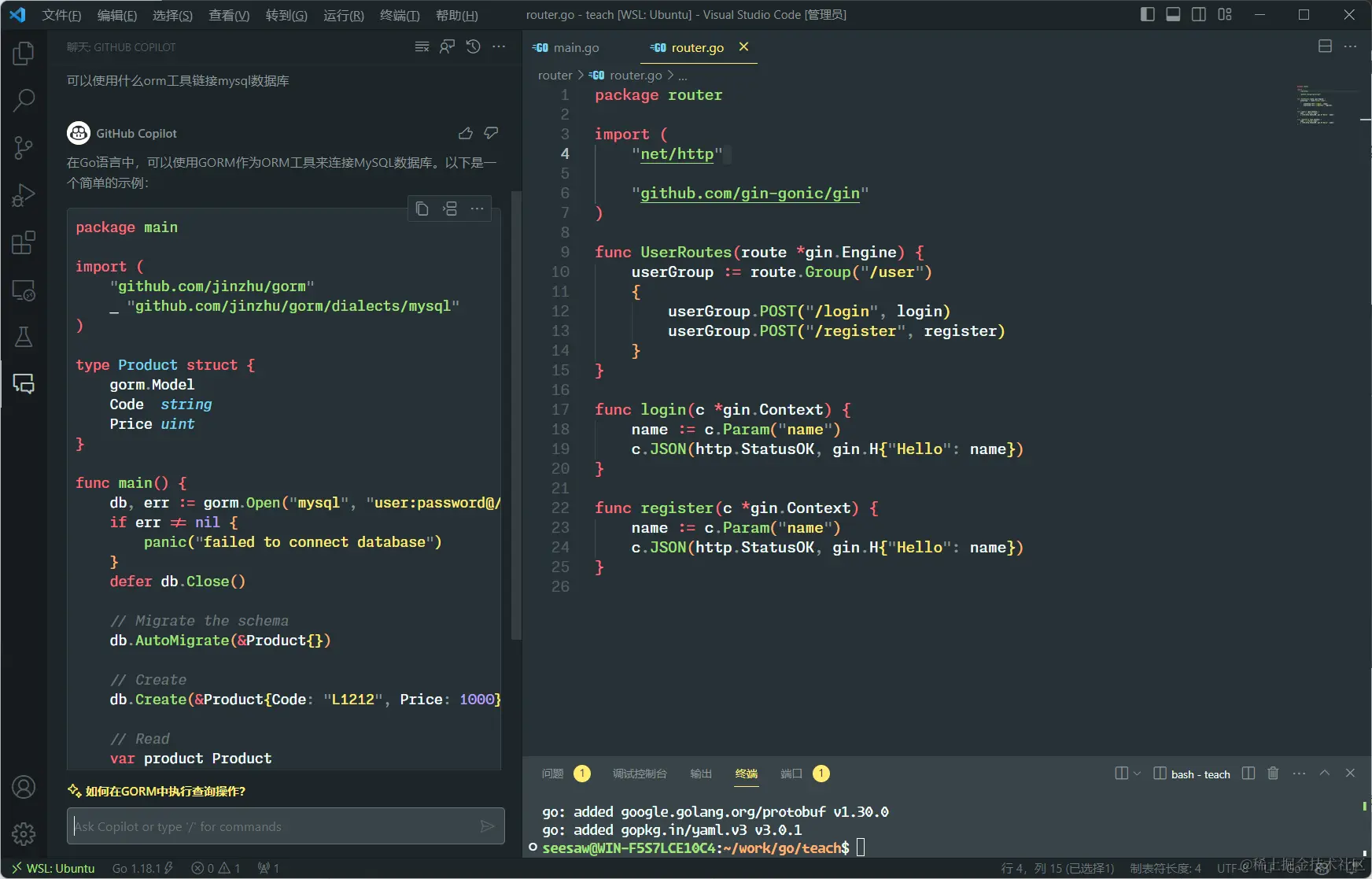Screen dimensions: 1372x879
Task: Clear the Copilot chat session
Action: (x=422, y=47)
